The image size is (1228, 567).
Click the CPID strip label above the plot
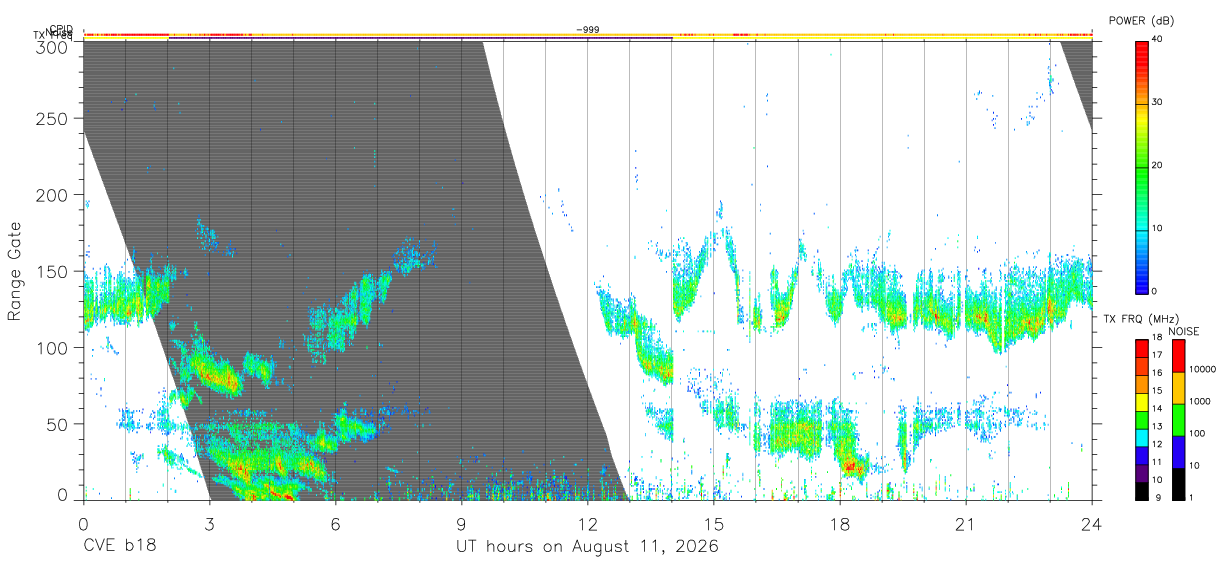(60, 30)
